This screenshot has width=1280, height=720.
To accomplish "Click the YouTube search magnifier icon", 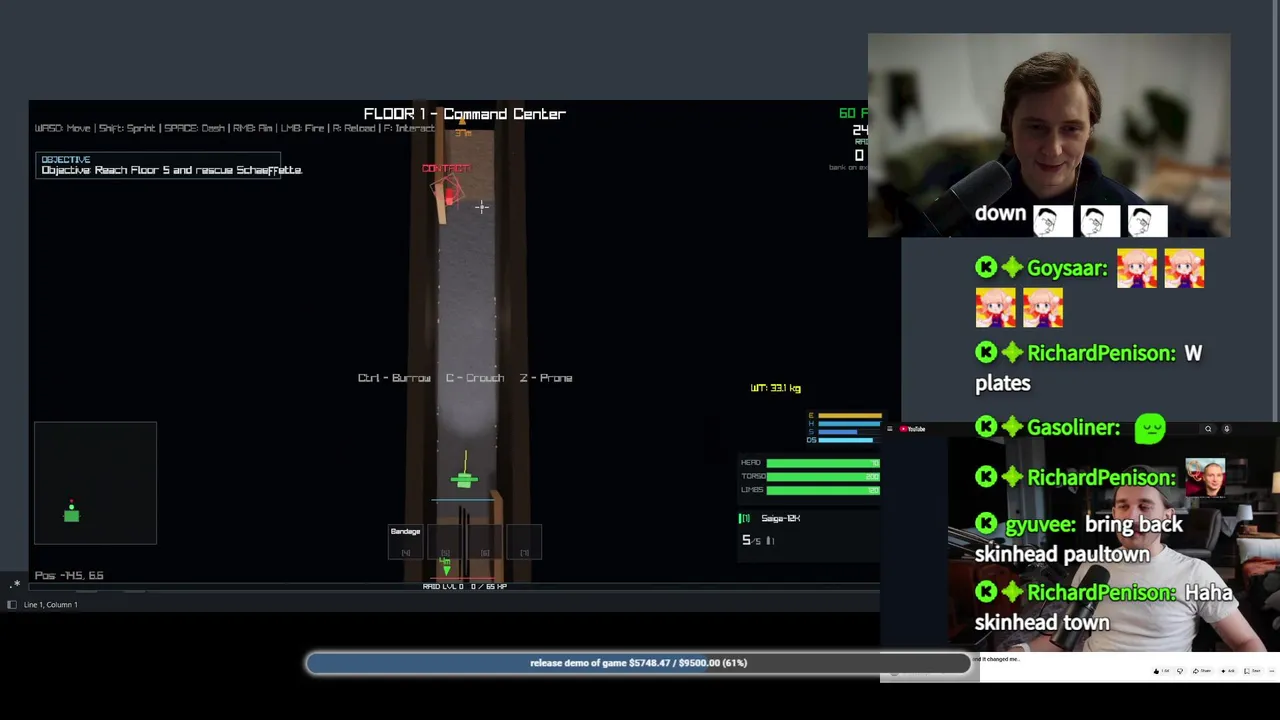I will coord(1208,429).
